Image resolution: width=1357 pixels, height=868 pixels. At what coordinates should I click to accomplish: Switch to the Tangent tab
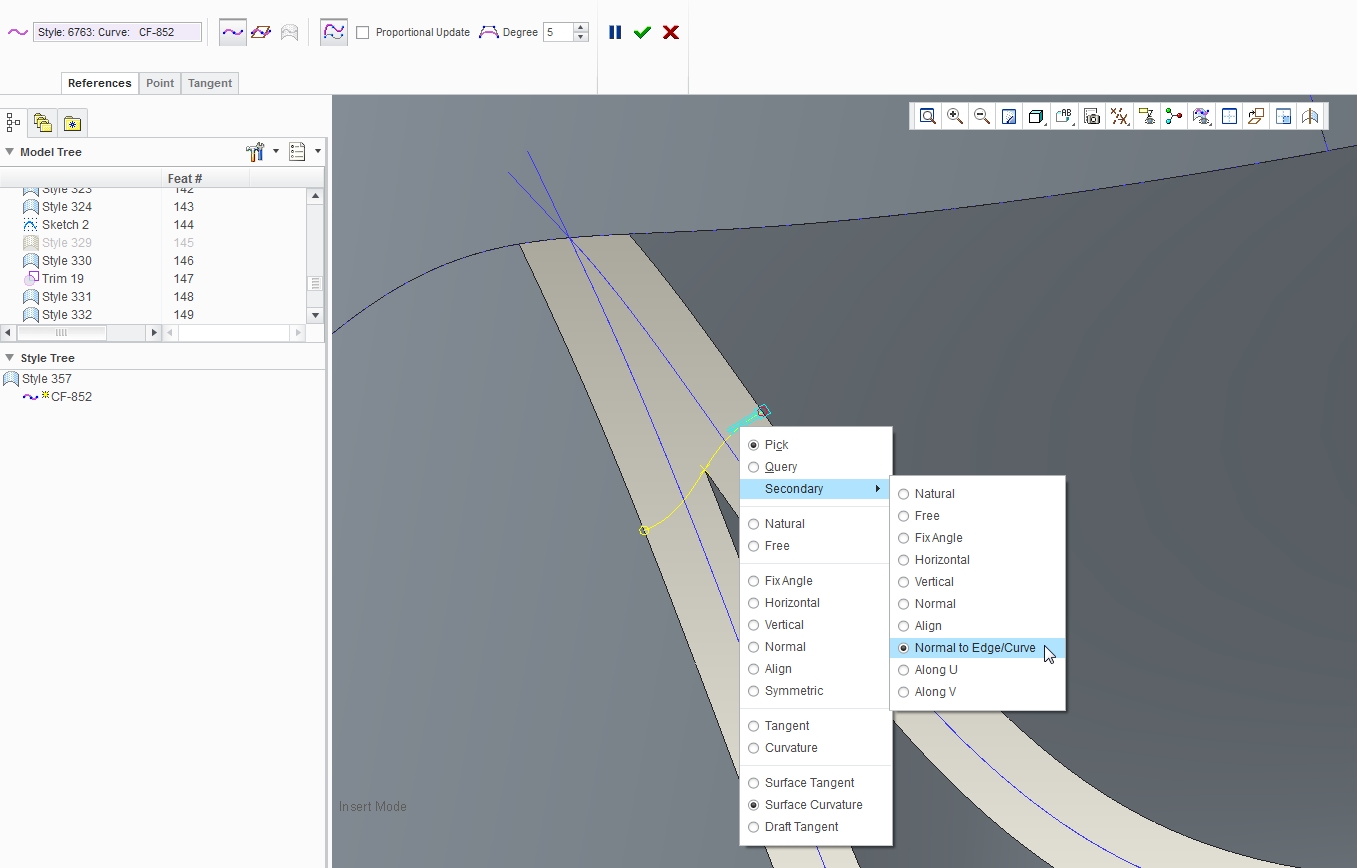[210, 83]
